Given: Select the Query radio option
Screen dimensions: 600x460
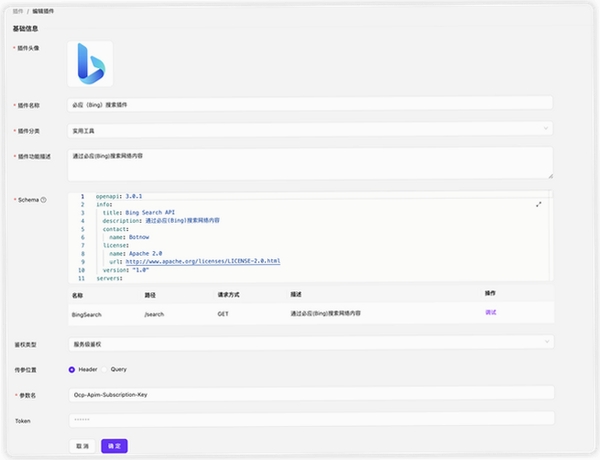Looking at the screenshot, I should click(x=104, y=369).
